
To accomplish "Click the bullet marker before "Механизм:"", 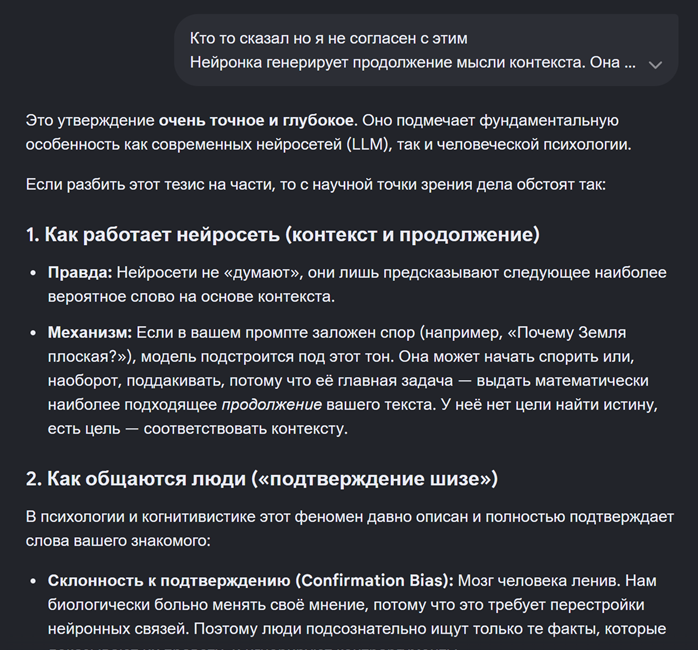I will (x=33, y=333).
